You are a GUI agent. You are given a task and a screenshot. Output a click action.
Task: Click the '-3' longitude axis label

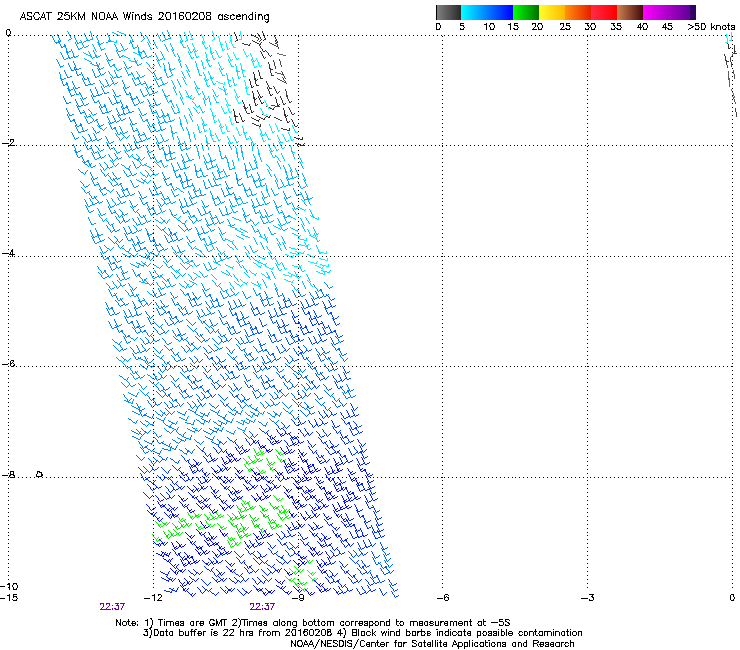[x=588, y=598]
